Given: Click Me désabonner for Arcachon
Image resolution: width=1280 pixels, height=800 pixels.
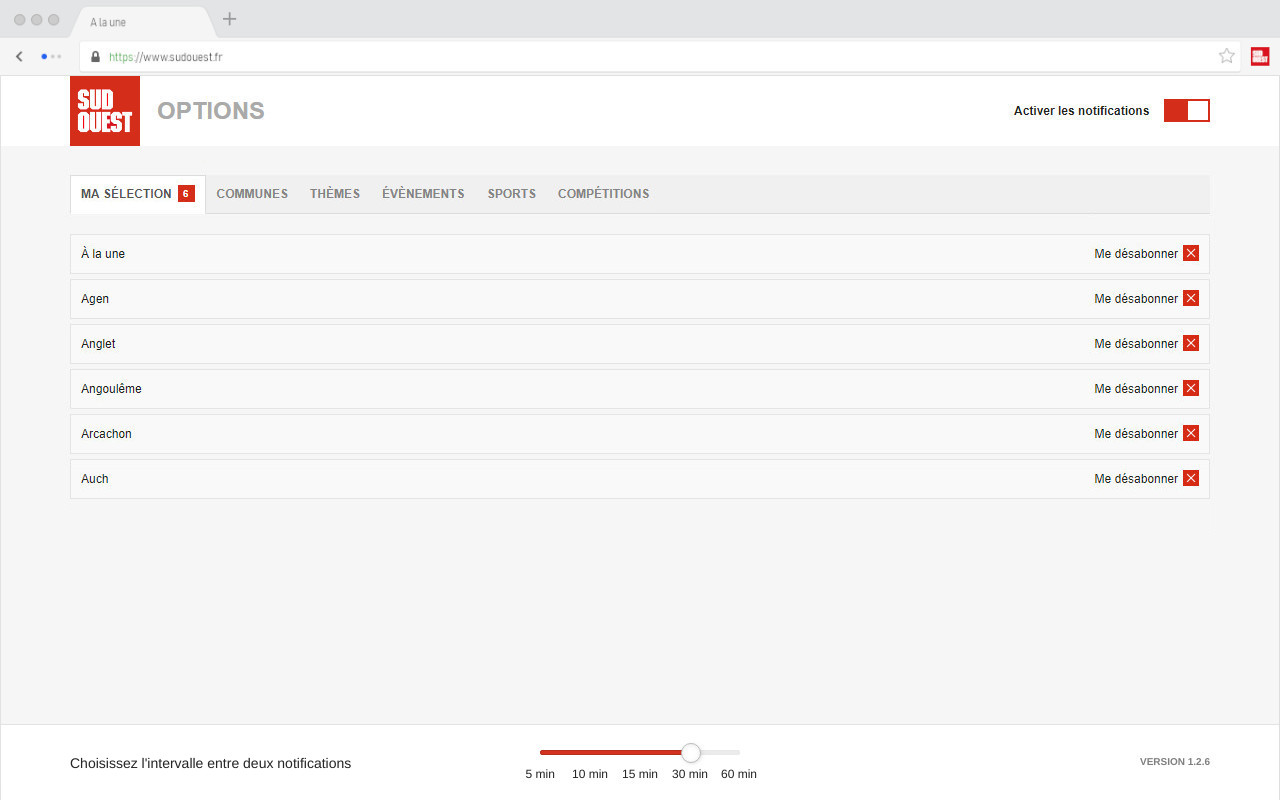Looking at the screenshot, I should tap(1136, 434).
